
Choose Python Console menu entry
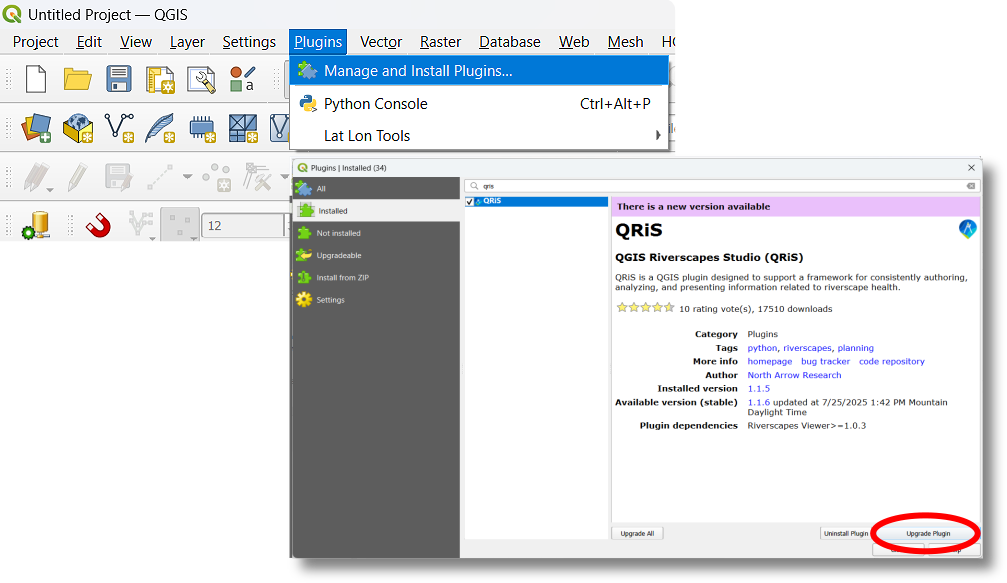(479, 104)
